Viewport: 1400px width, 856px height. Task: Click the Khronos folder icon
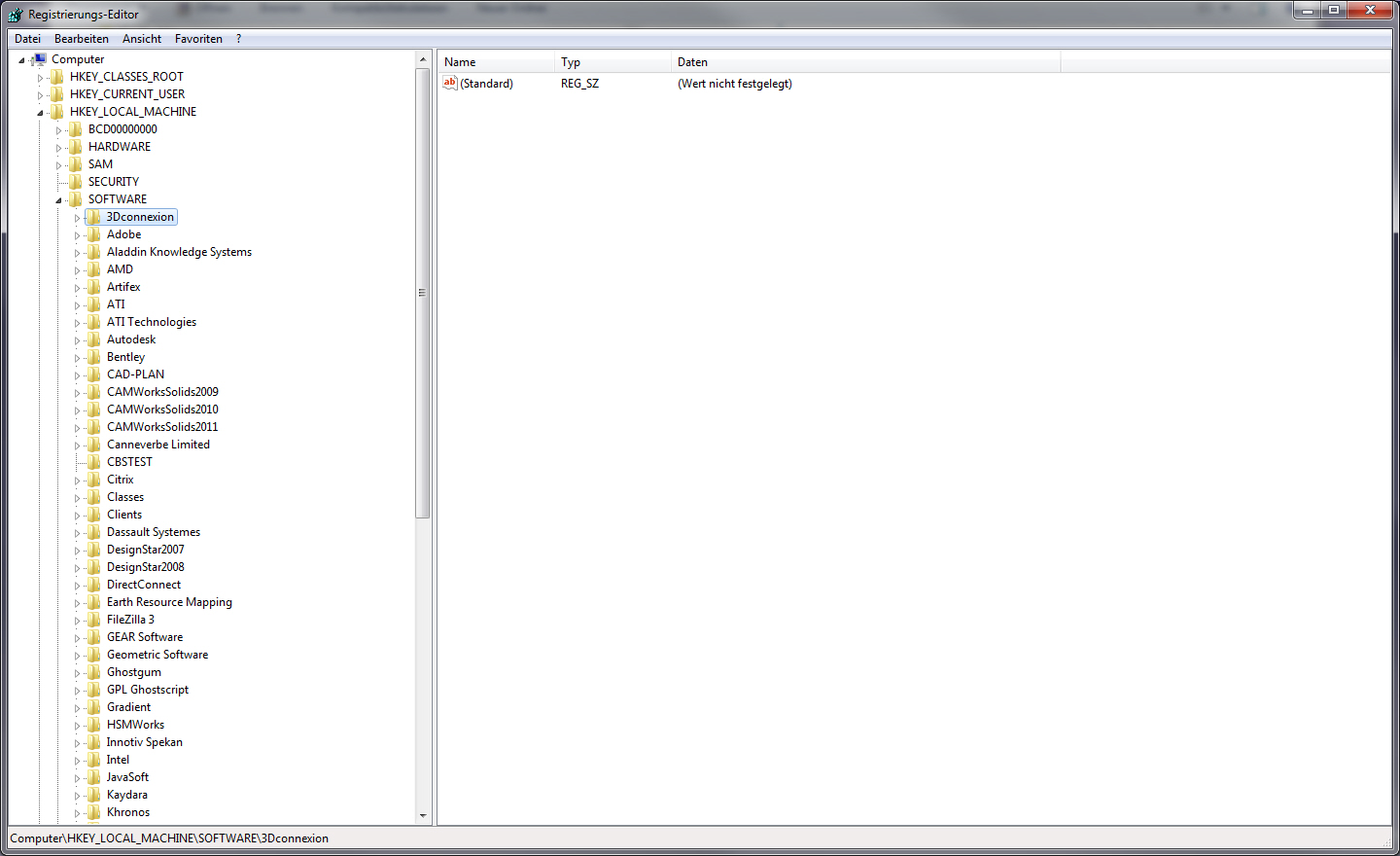pyautogui.click(x=94, y=812)
